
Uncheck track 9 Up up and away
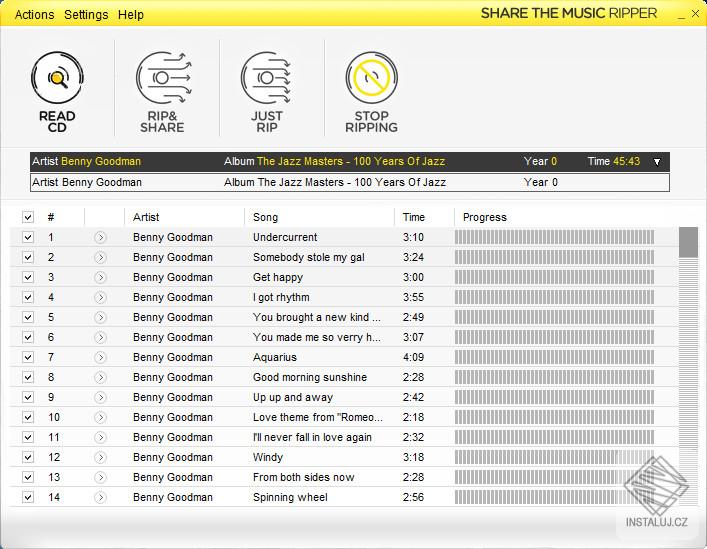tap(28, 397)
